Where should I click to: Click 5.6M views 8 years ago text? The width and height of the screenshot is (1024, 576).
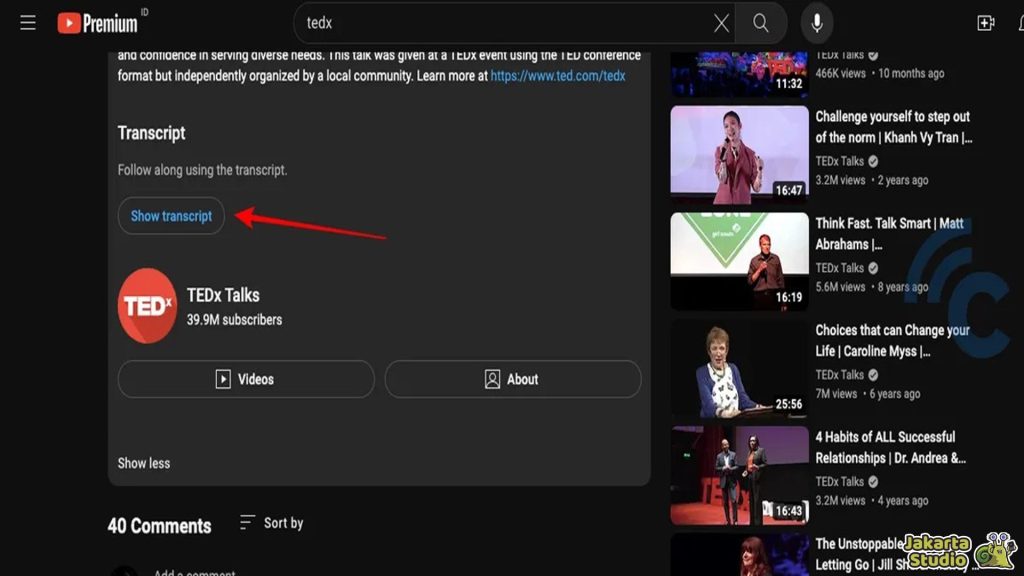[872, 287]
